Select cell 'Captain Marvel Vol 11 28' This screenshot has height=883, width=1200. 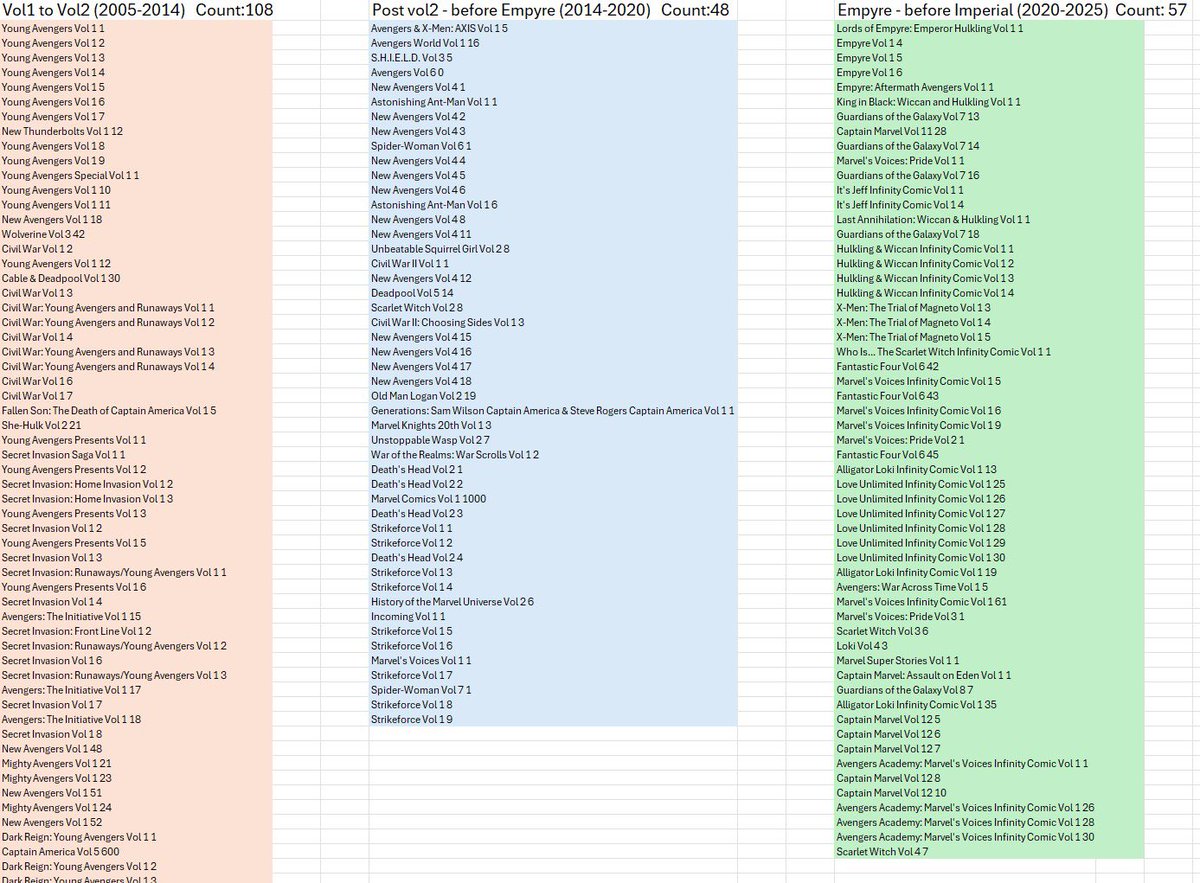(x=990, y=132)
